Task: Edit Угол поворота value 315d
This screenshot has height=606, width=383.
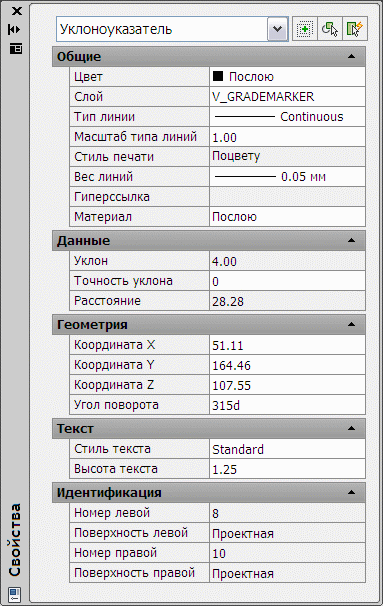Action: [288, 405]
